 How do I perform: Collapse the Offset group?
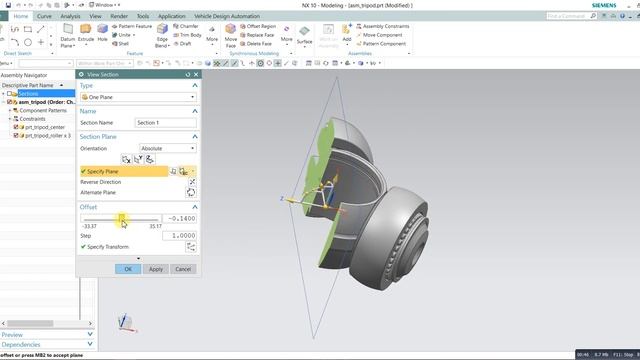(x=195, y=207)
